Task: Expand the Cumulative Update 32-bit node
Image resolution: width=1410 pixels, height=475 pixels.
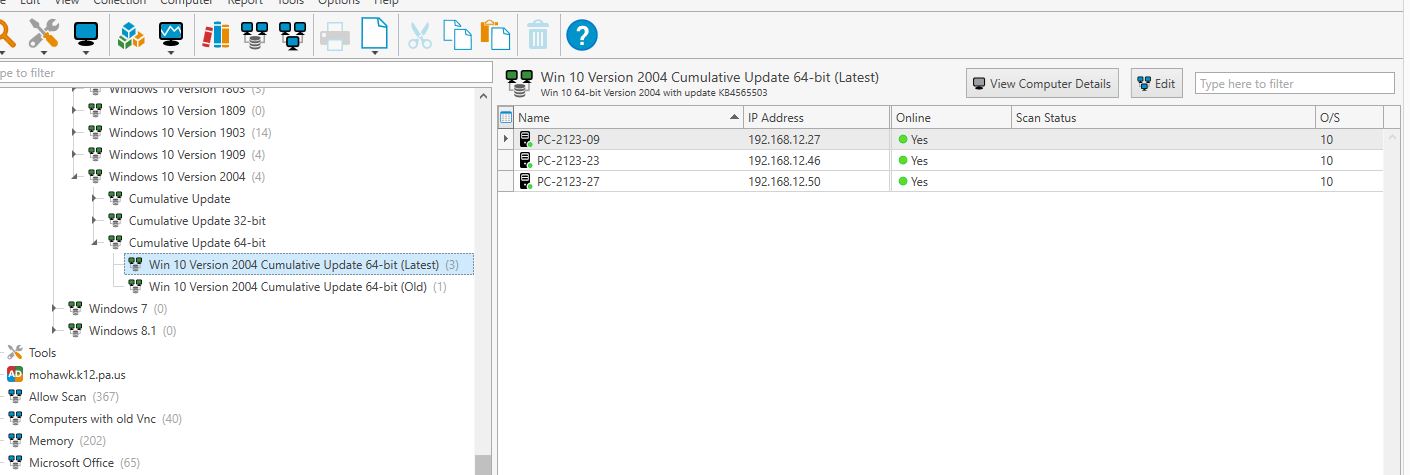Action: 95,221
